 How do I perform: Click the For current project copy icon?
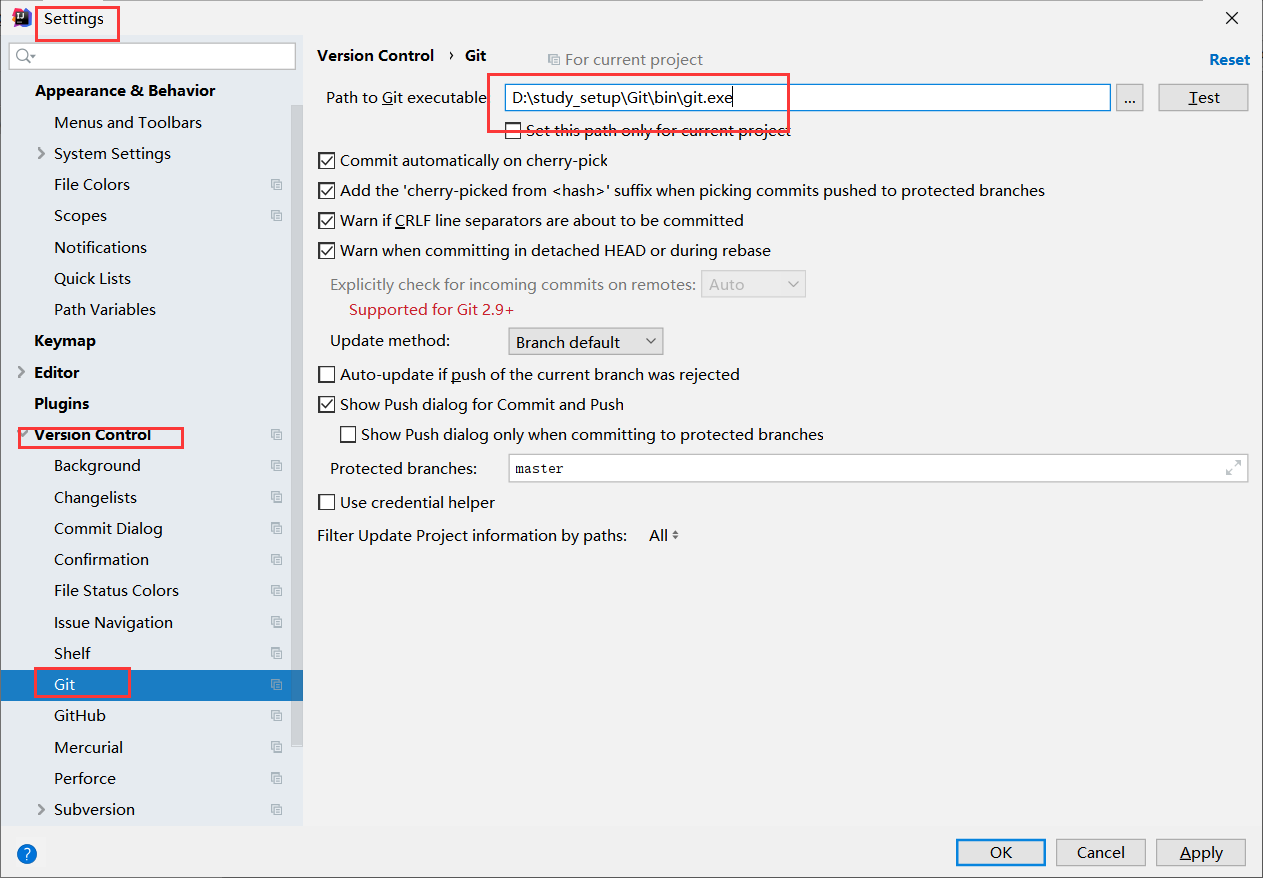(x=553, y=60)
